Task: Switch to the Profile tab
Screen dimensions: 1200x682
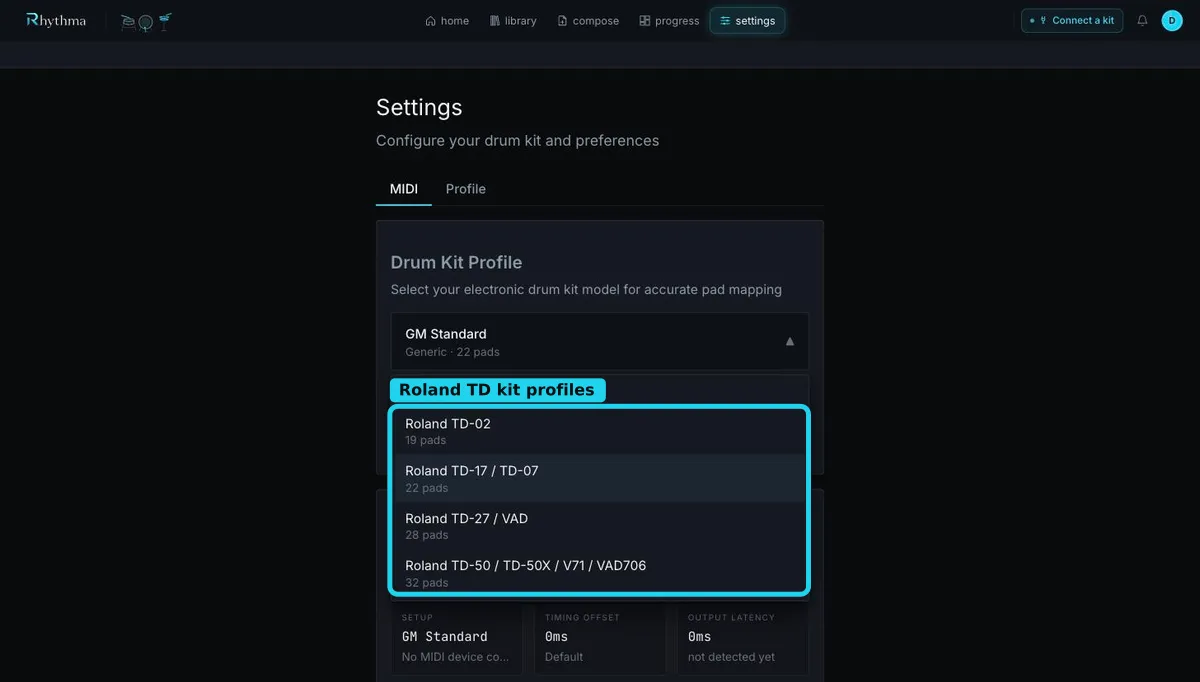Action: 466,189
